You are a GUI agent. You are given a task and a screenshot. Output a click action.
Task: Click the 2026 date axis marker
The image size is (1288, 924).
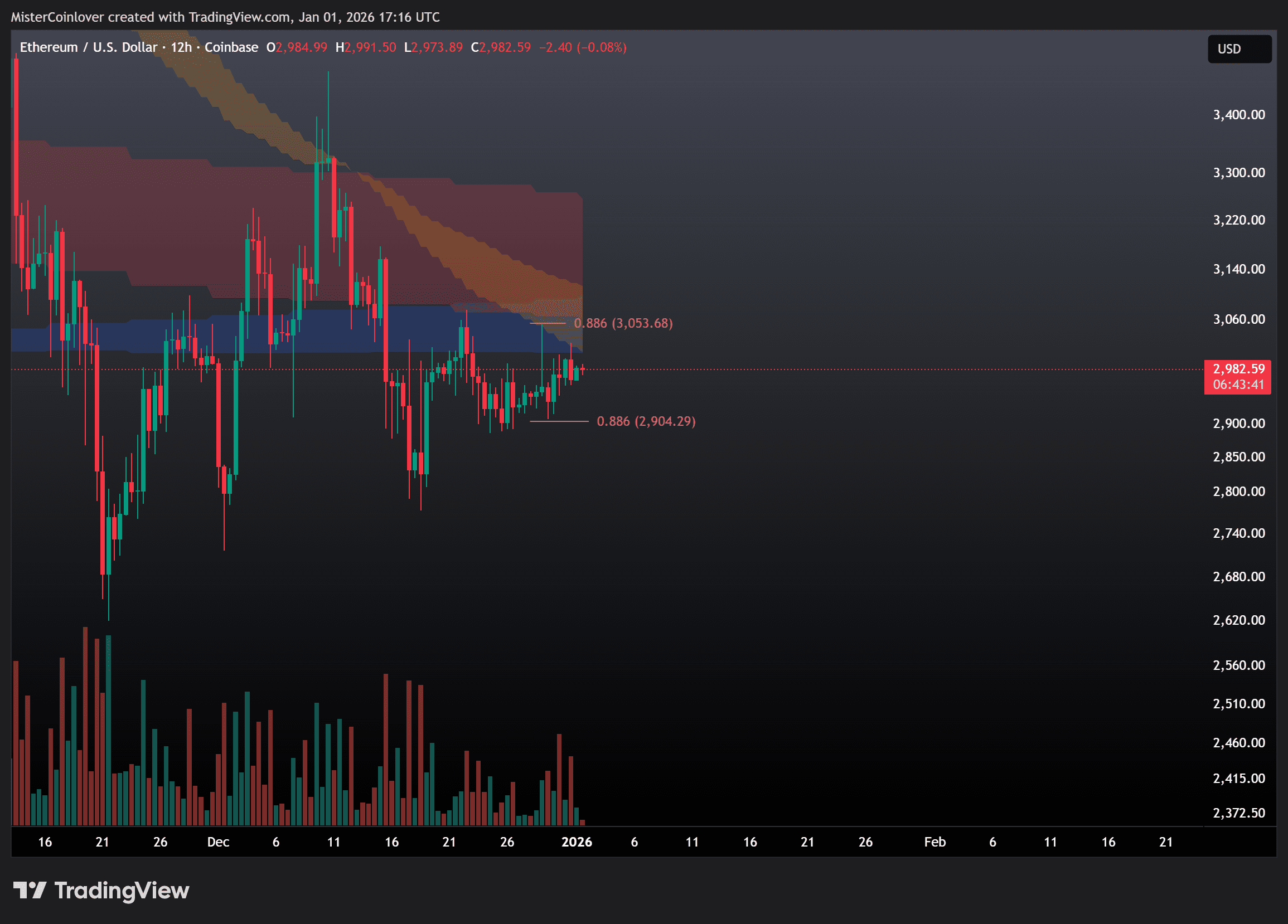pyautogui.click(x=577, y=842)
